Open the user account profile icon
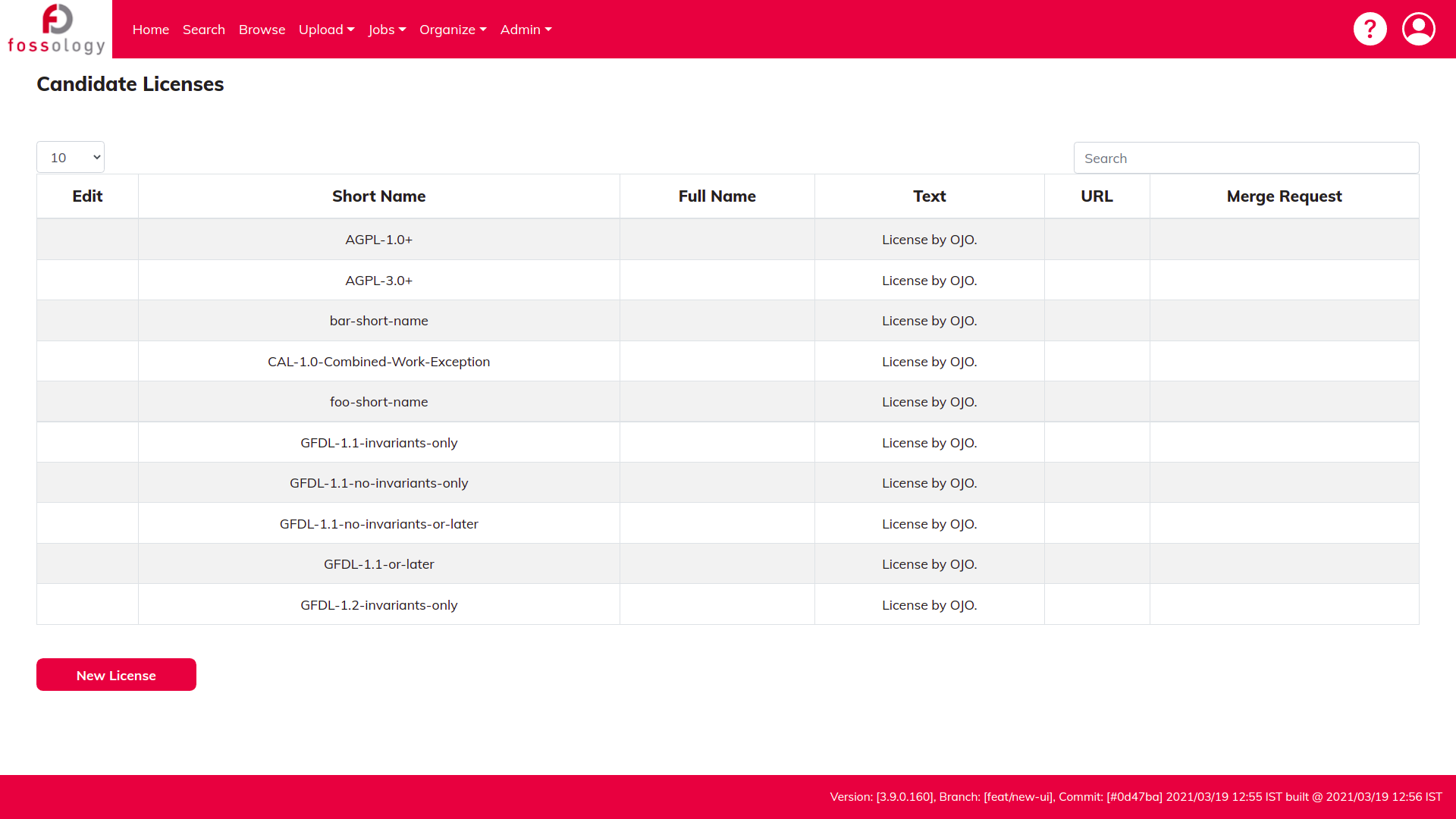Viewport: 1456px width, 819px height. point(1418,29)
